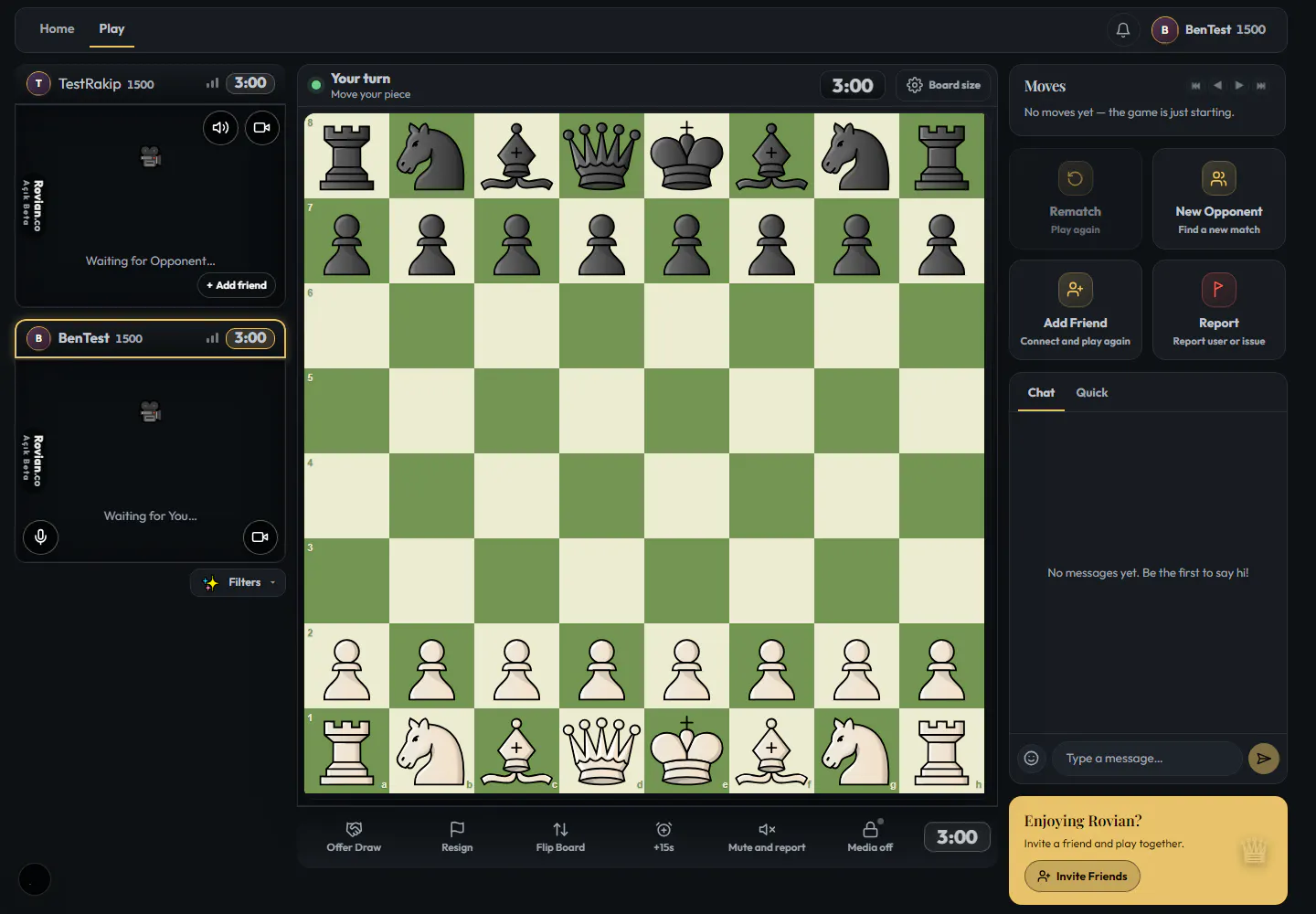Image resolution: width=1316 pixels, height=914 pixels.
Task: Open the BenTest profile avatar in header
Action: pos(1164,30)
